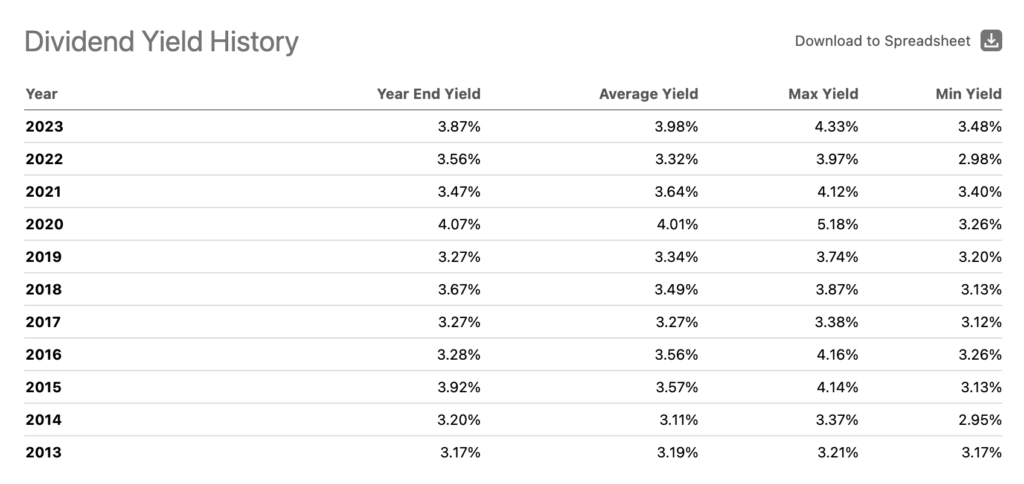Click 2018 average yield 3.49%
This screenshot has height=484, width=1024.
tap(676, 289)
